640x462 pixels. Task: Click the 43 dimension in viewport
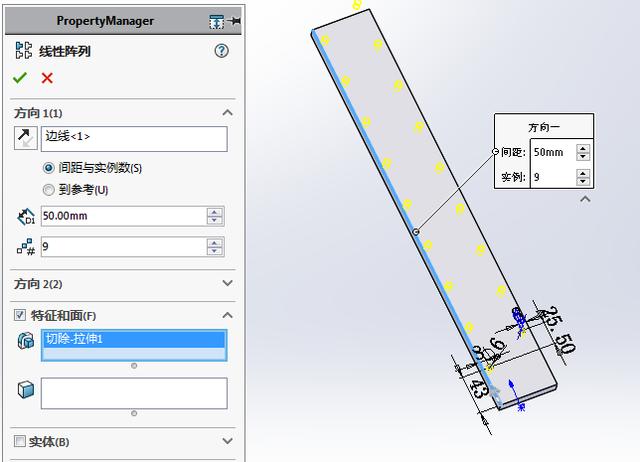point(478,388)
